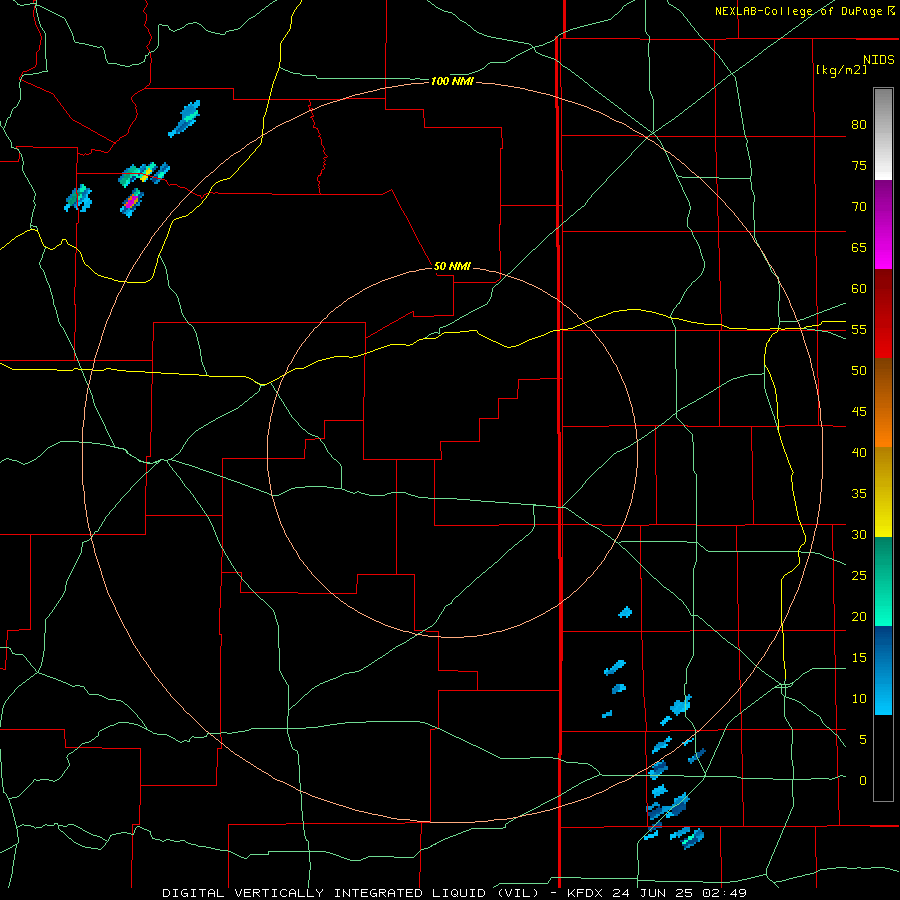Select the 5 value on the scale

(x=863, y=739)
